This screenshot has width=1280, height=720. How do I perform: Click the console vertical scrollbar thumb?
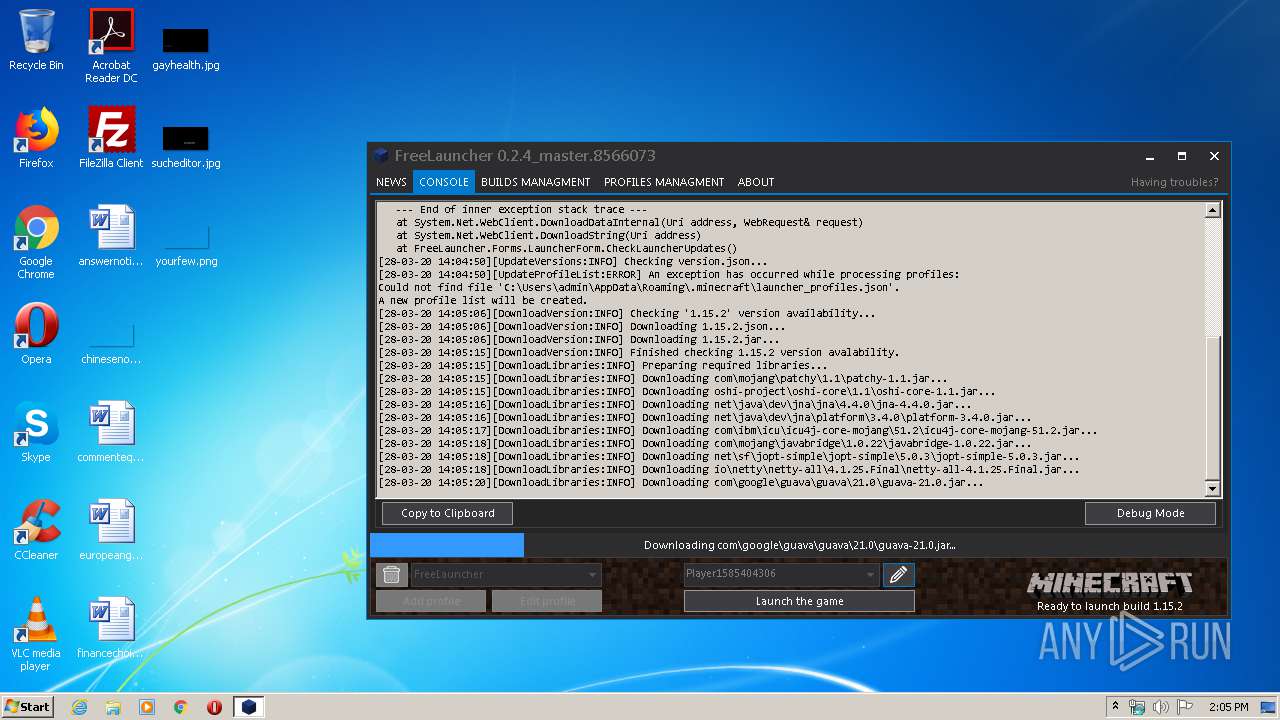[1213, 408]
